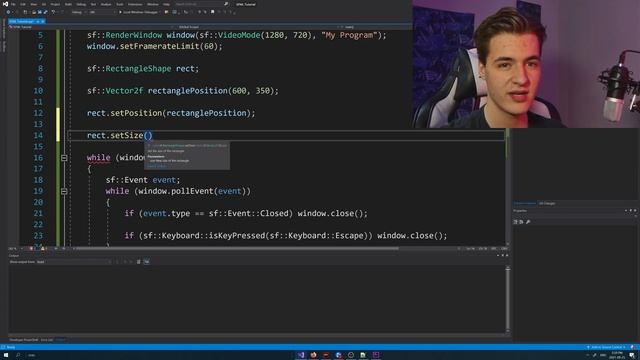This screenshot has height=360, width=640.
Task: Click the taskbar clock
Action: 617,355
